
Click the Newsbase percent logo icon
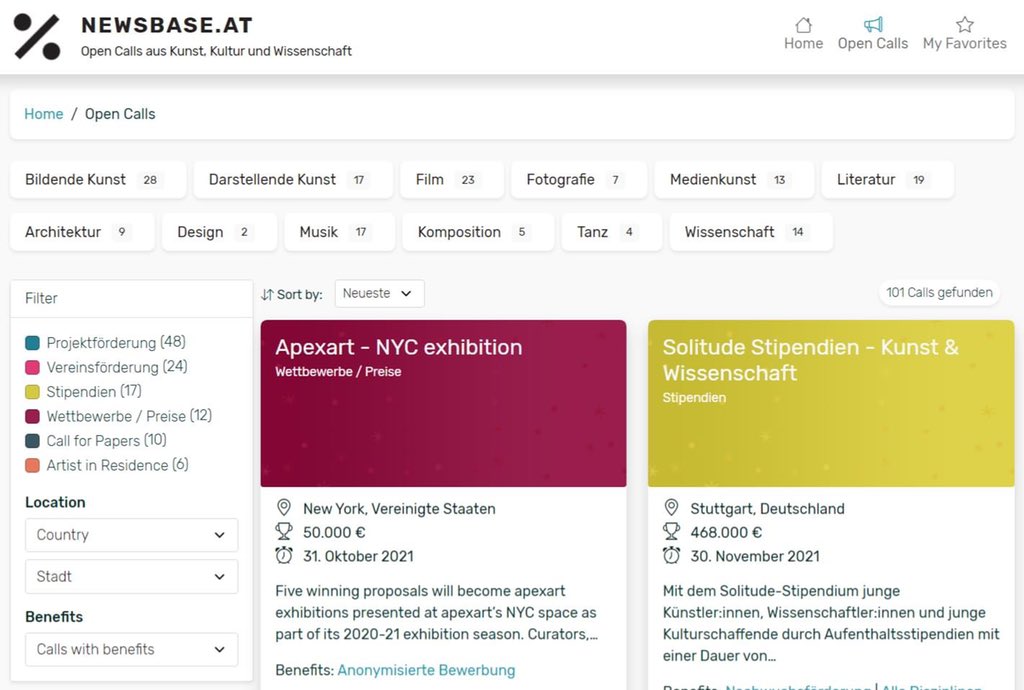37,37
